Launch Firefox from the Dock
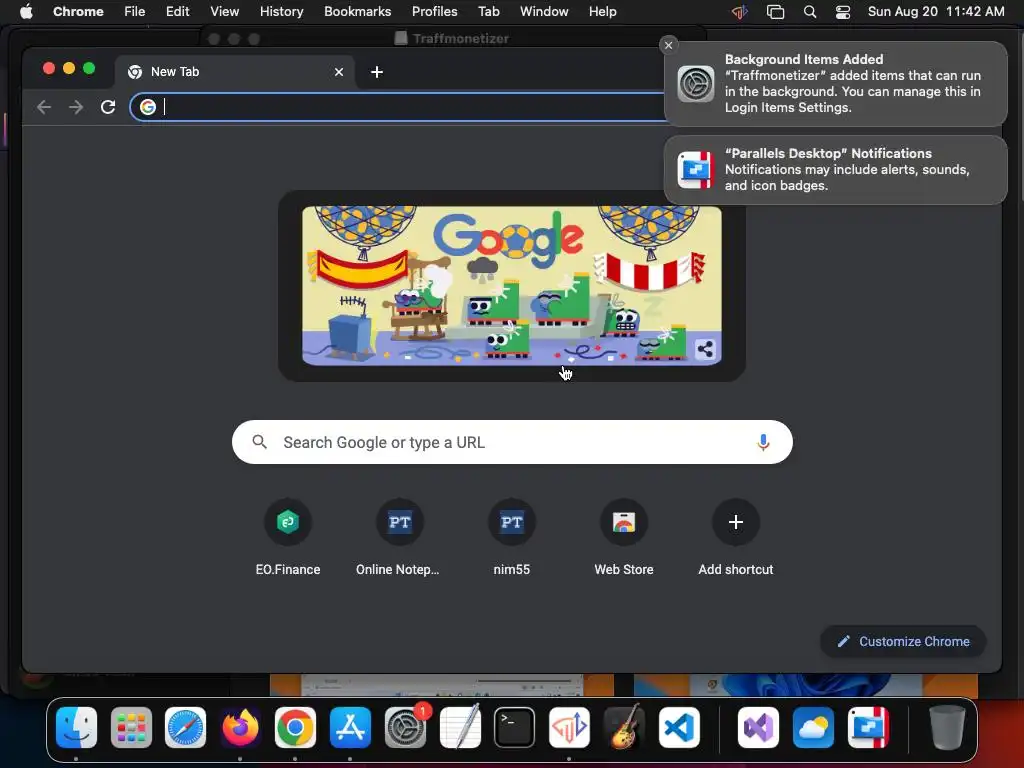The width and height of the screenshot is (1024, 768). (x=240, y=727)
